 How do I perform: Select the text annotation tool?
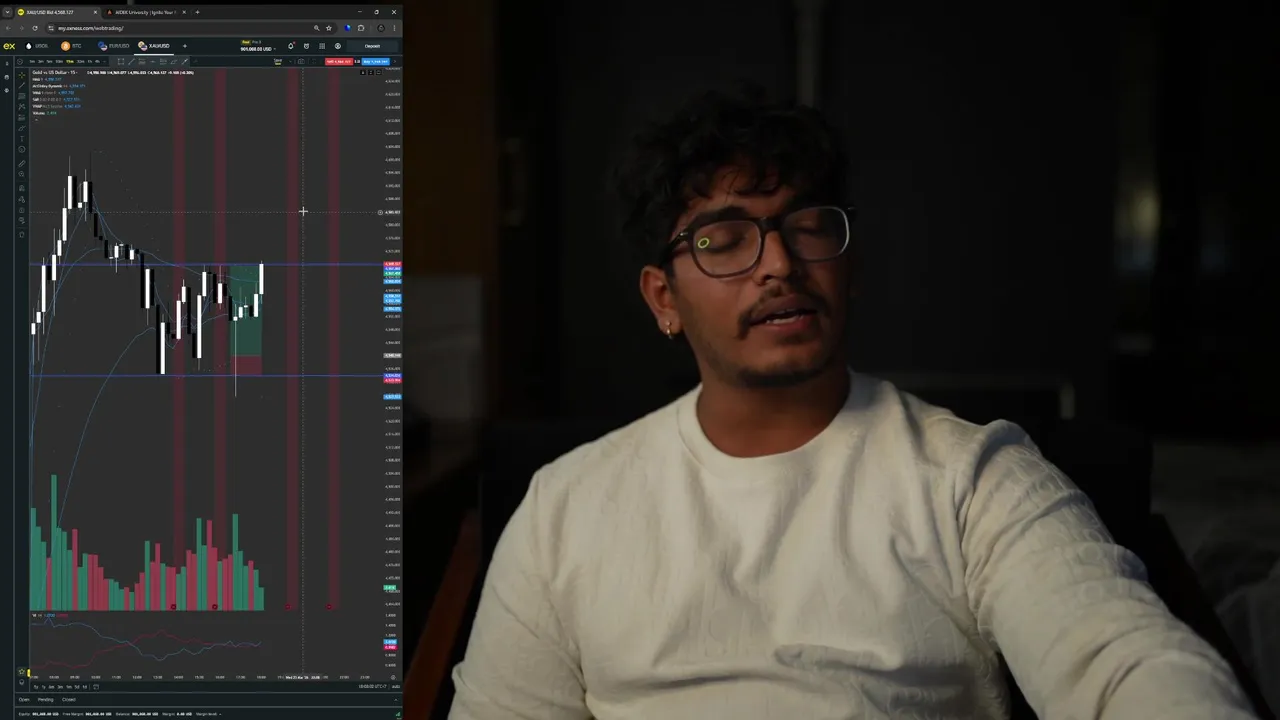click(22, 139)
